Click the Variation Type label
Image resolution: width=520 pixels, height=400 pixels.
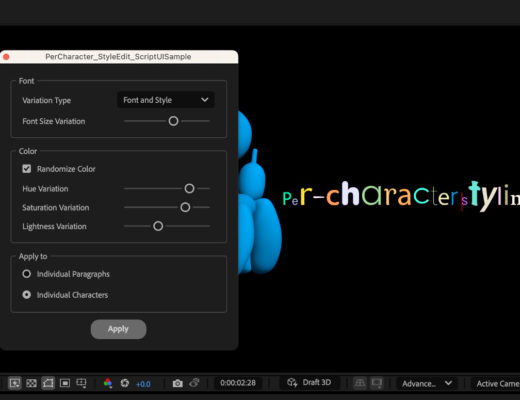pos(47,100)
